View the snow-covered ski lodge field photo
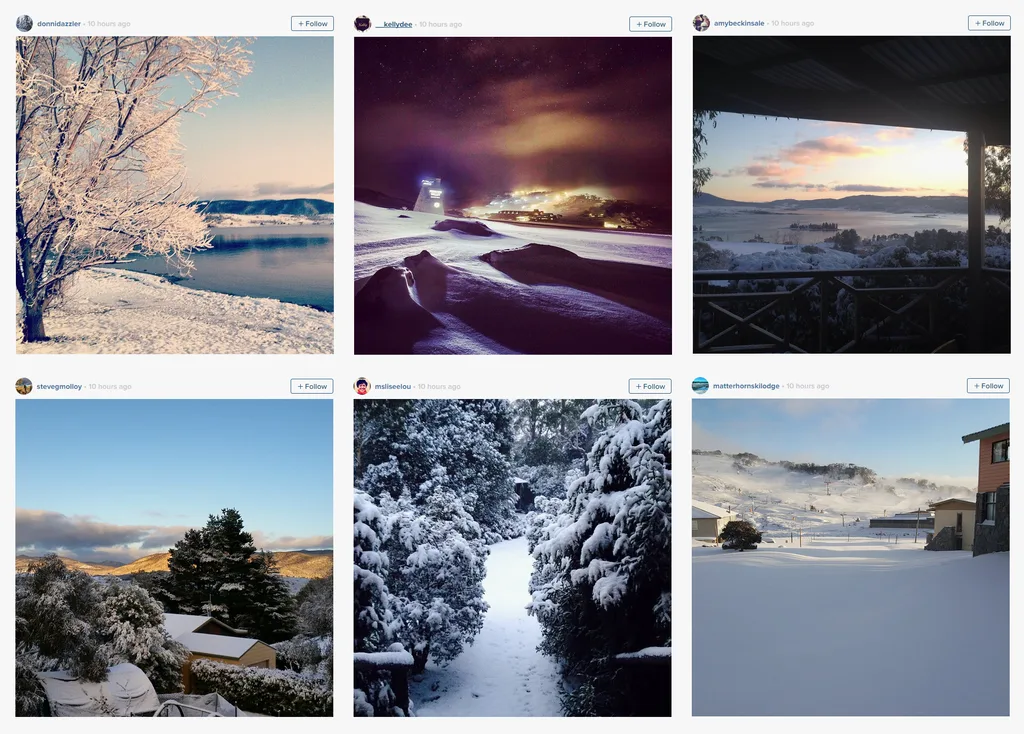Viewport: 1024px width, 734px height. coord(850,557)
